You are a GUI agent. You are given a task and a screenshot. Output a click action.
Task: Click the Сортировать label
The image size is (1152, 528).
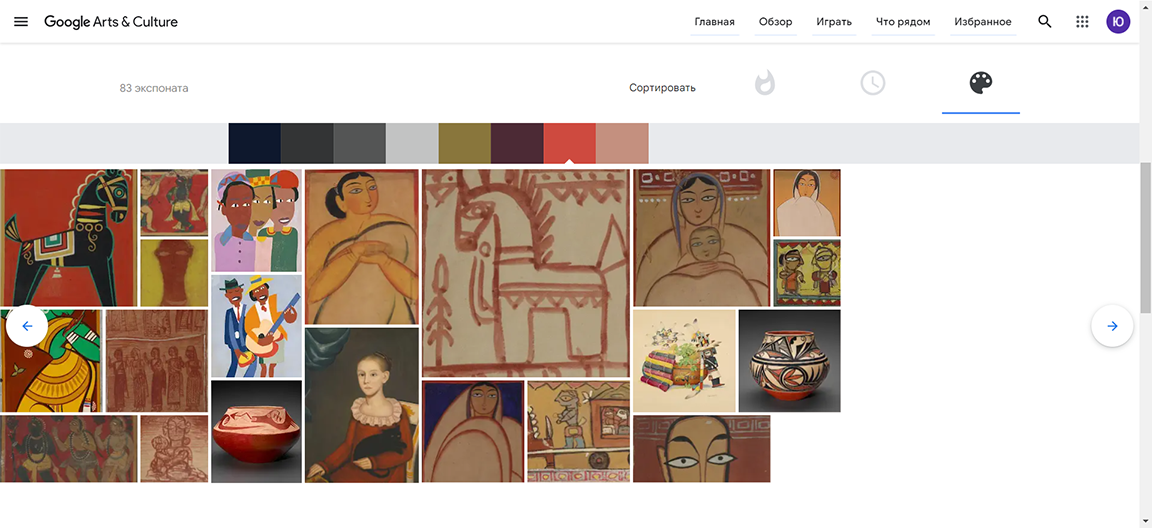click(662, 88)
